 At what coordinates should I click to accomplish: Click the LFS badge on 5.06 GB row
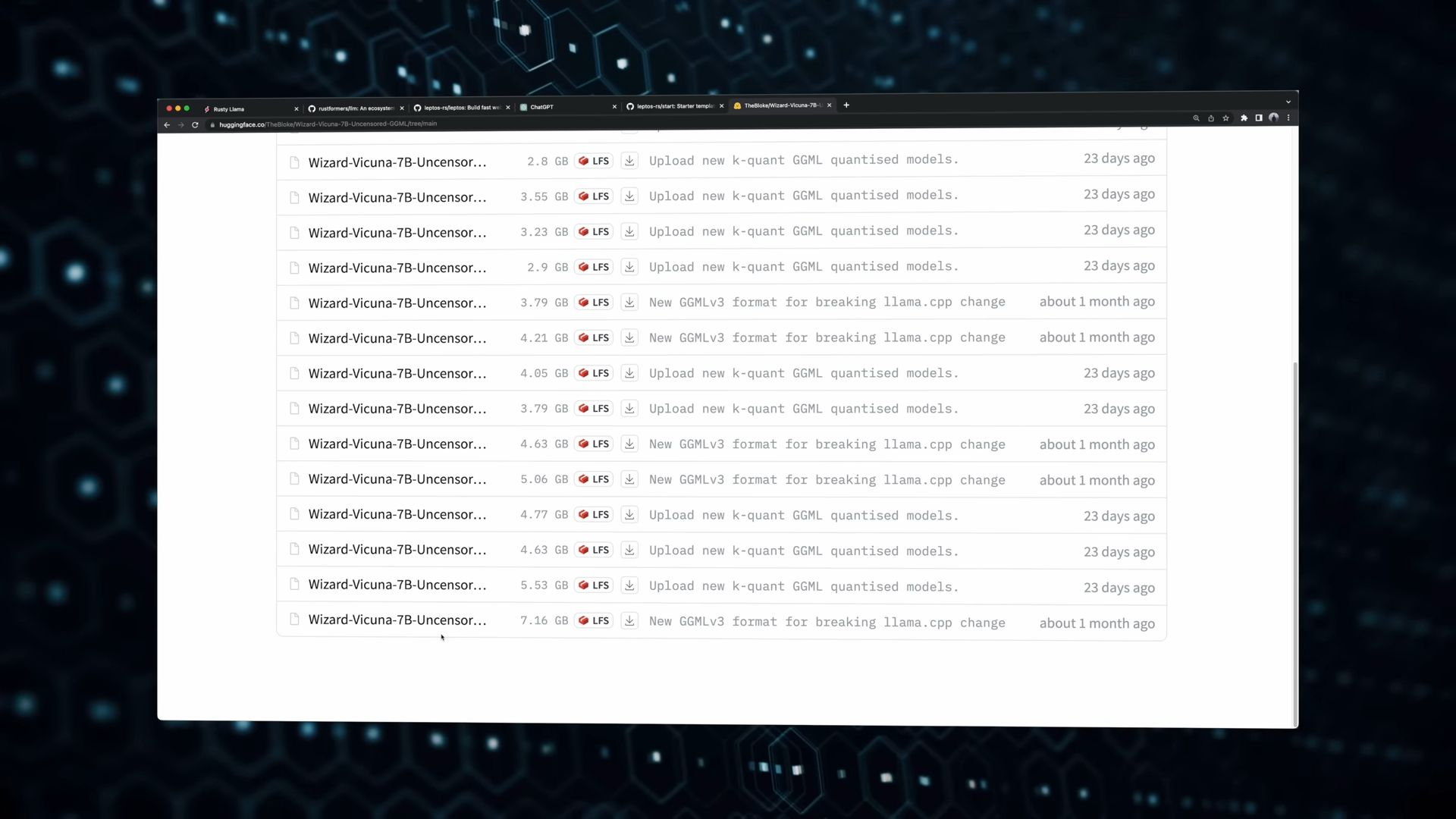pyautogui.click(x=594, y=479)
